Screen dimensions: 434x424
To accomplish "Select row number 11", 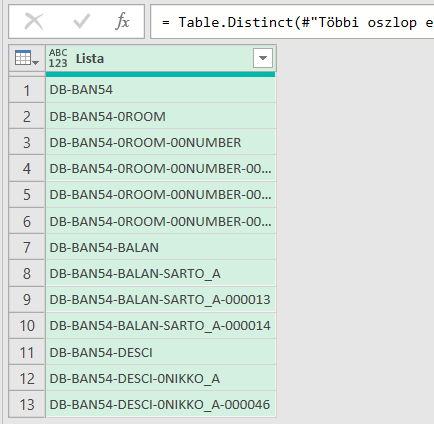I will (27, 352).
